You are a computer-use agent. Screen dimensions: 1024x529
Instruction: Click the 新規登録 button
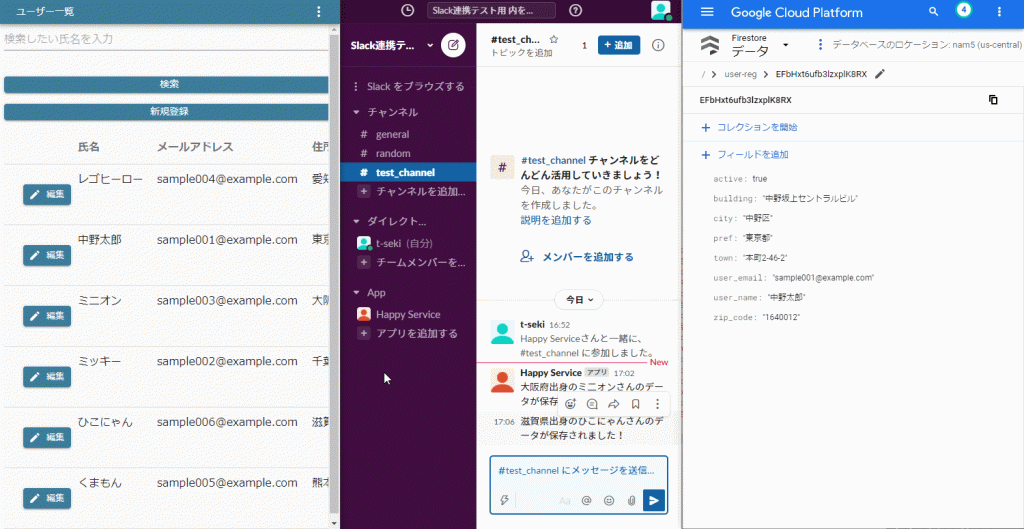pyautogui.click(x=166, y=112)
